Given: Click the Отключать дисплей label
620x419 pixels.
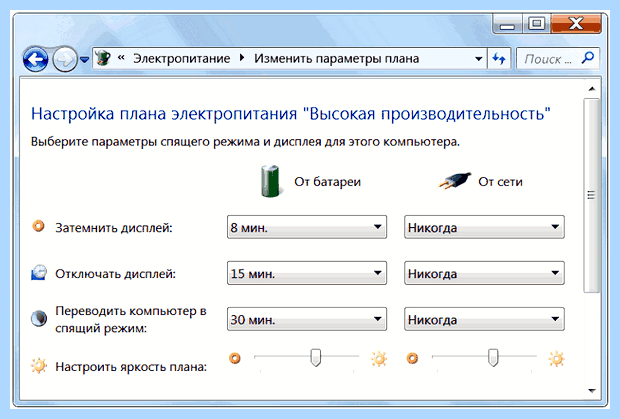Looking at the screenshot, I should tap(115, 274).
